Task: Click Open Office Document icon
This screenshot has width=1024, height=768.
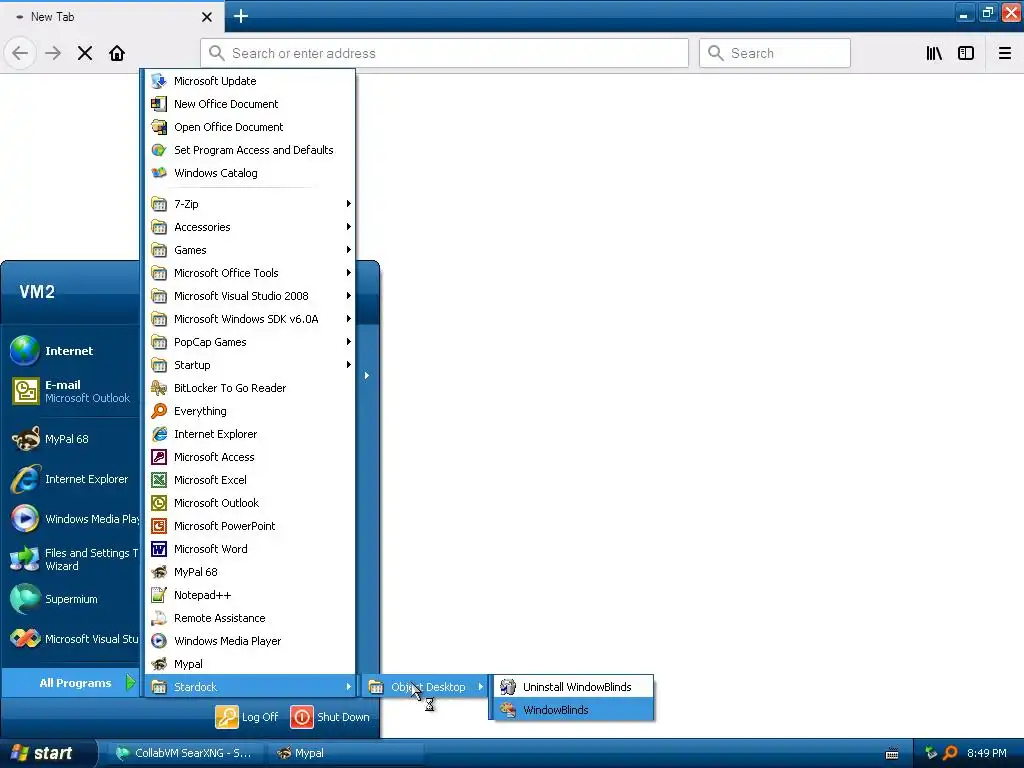Action: [x=159, y=127]
